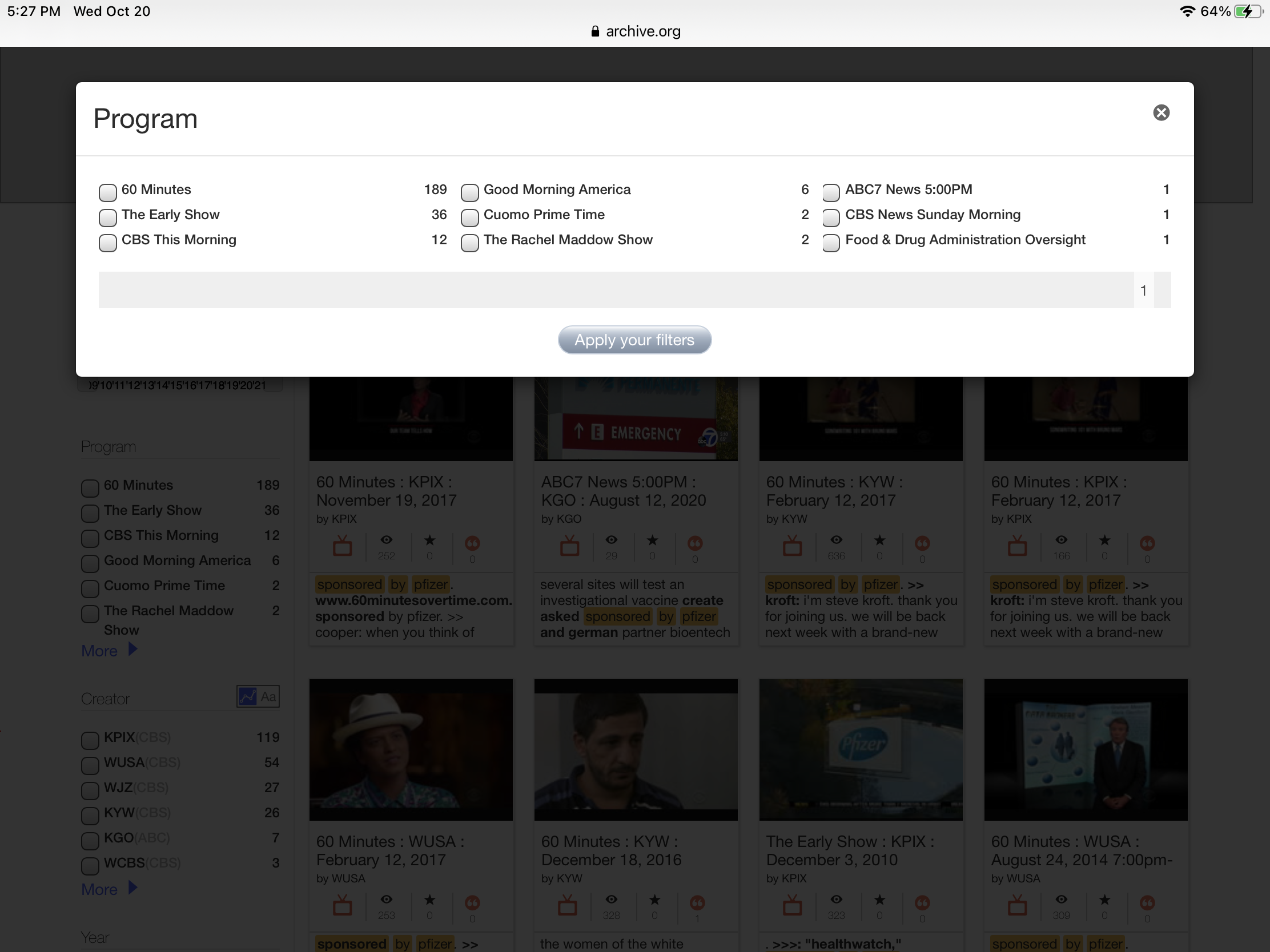1270x952 pixels.
Task: Tick sidebar 60 Minutes checkbox
Action: [x=90, y=488]
